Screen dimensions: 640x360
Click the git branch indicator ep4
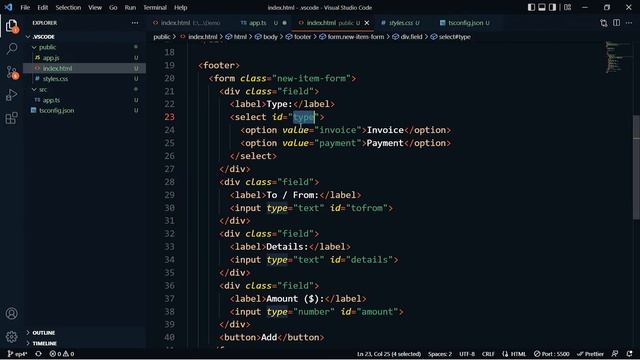17,354
